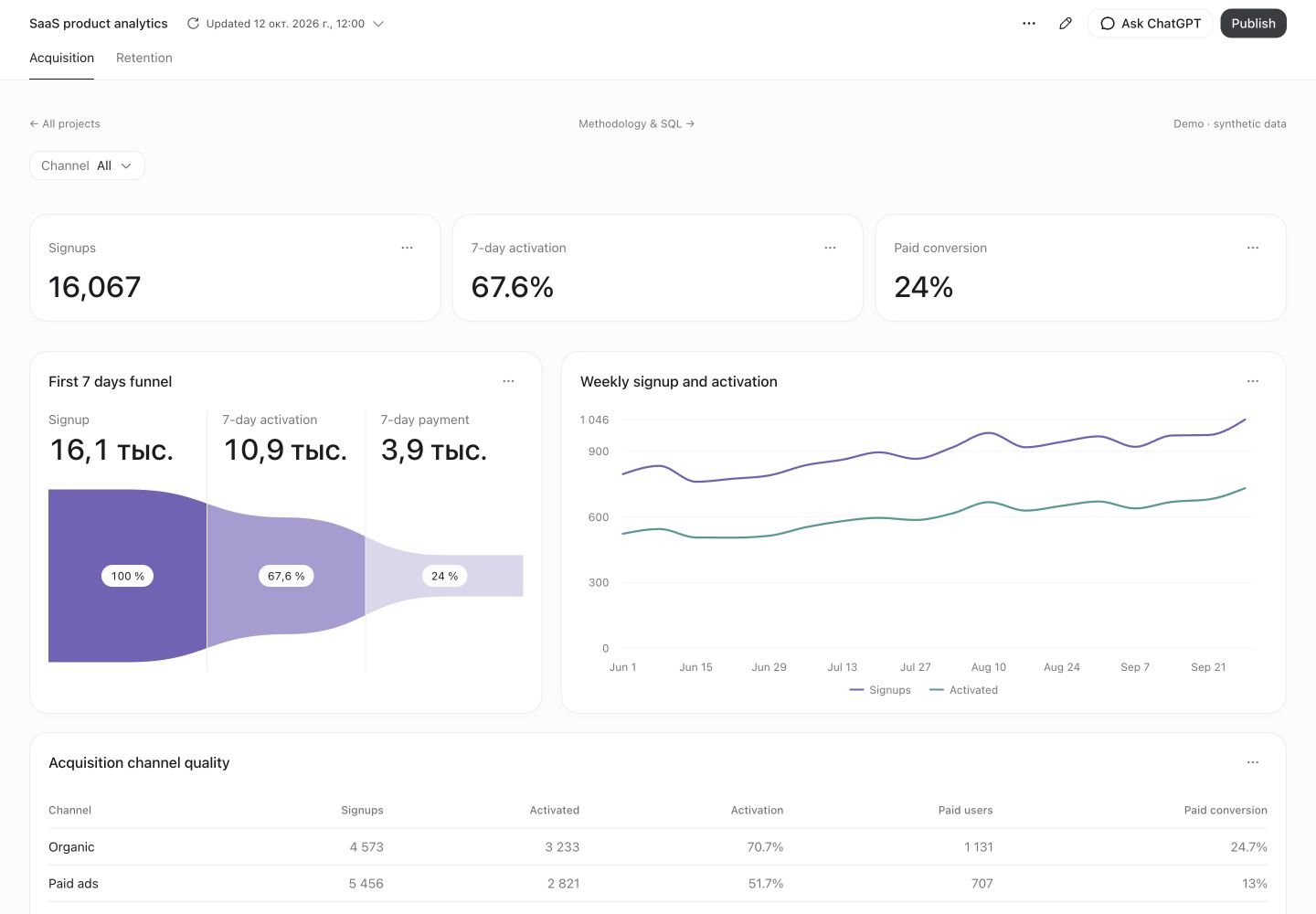
Task: Switch to the Retention tab
Action: [x=144, y=58]
